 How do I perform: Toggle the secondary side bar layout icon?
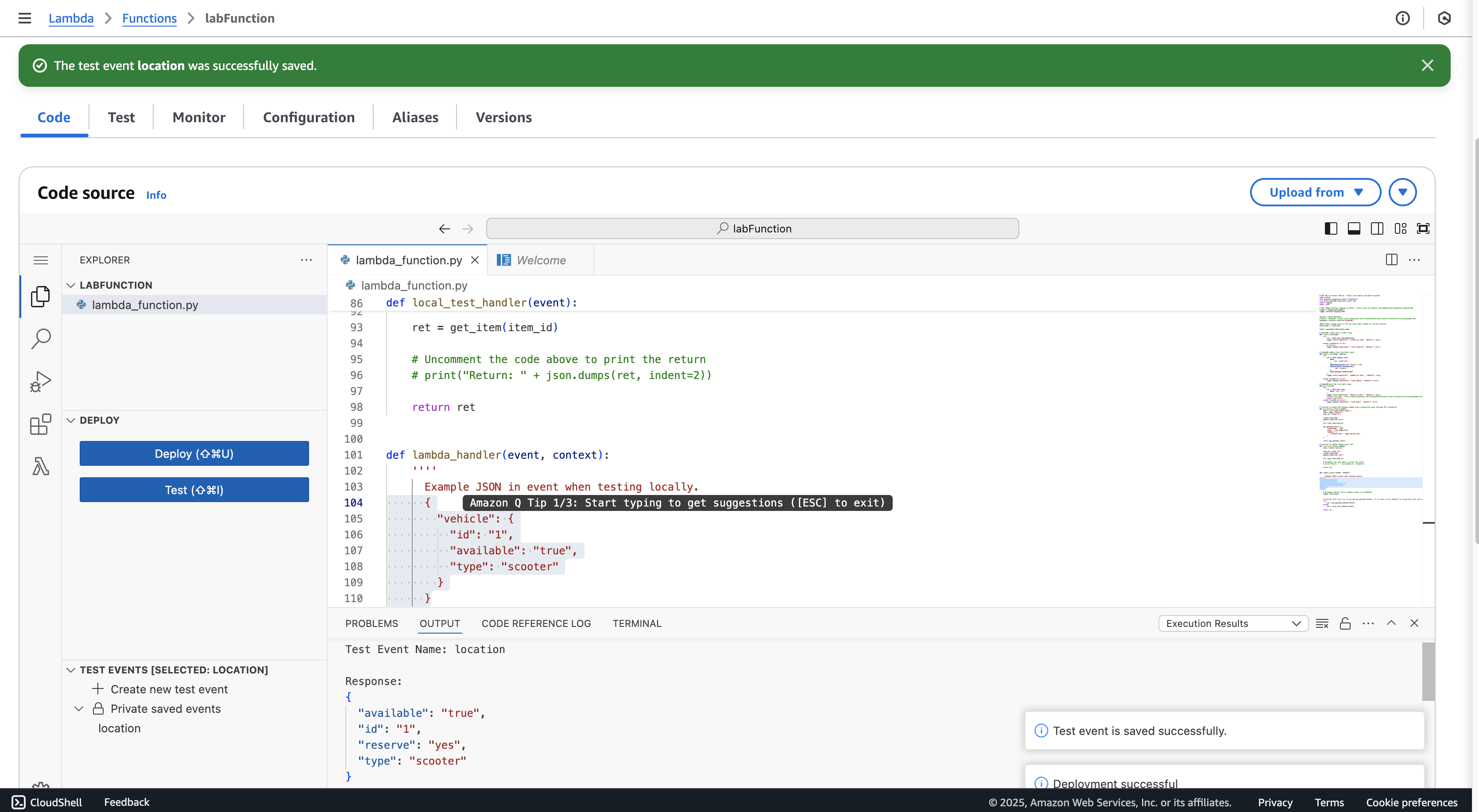1377,228
